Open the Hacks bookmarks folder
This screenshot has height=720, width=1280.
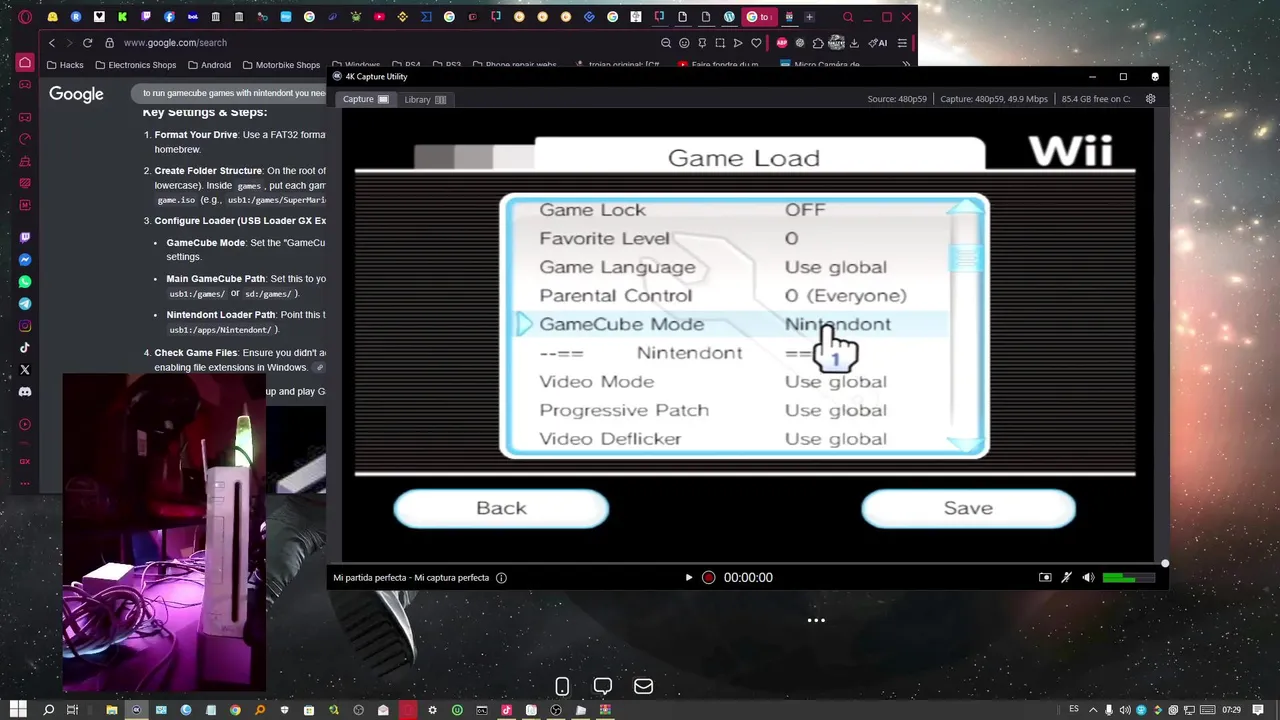[x=65, y=65]
